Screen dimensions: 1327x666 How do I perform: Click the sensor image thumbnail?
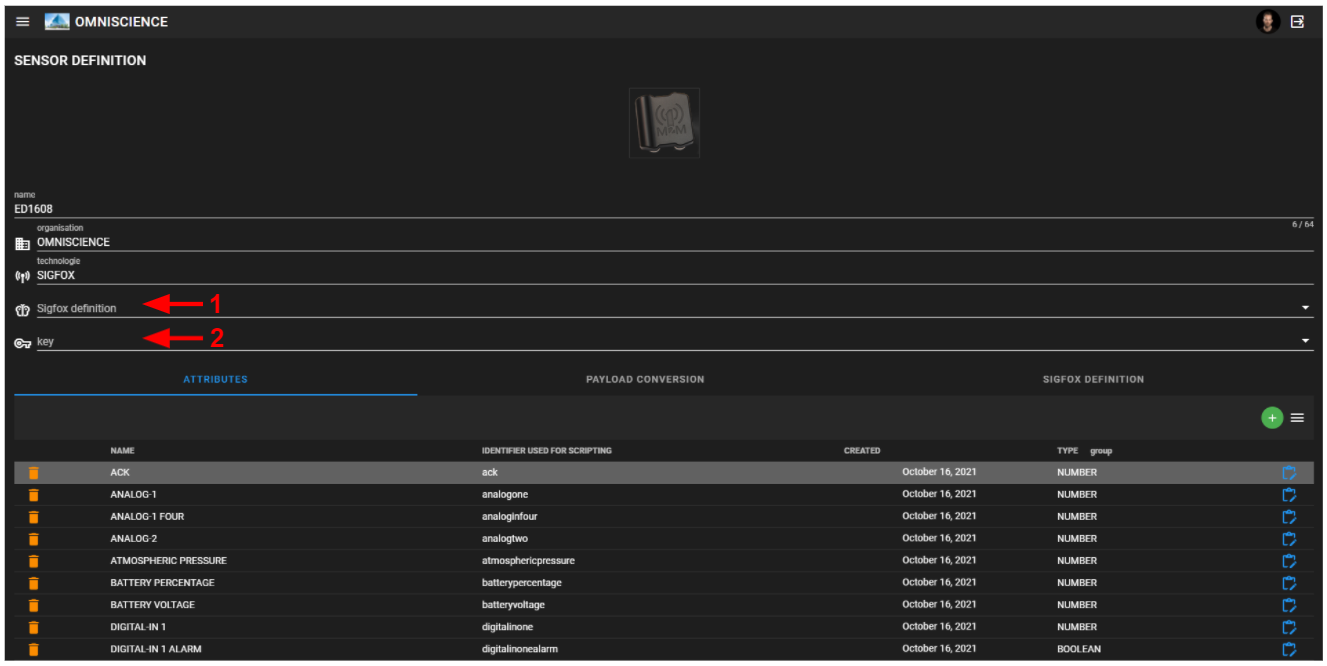coord(664,123)
